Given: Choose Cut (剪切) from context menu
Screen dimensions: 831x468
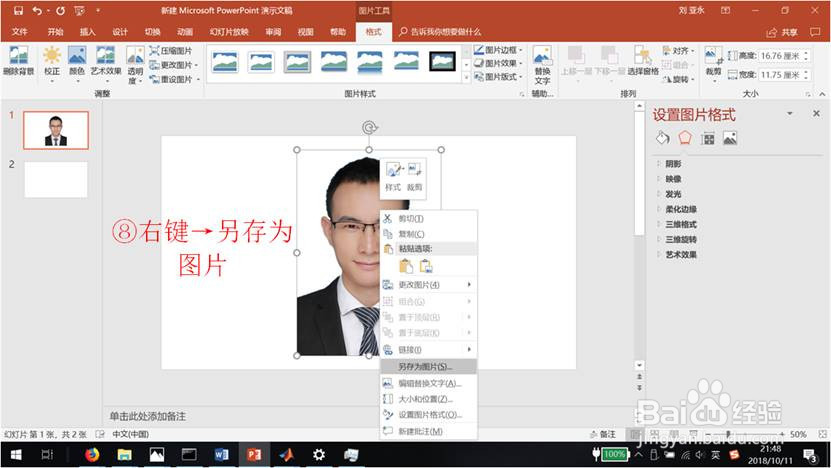Looking at the screenshot, I should [x=429, y=218].
